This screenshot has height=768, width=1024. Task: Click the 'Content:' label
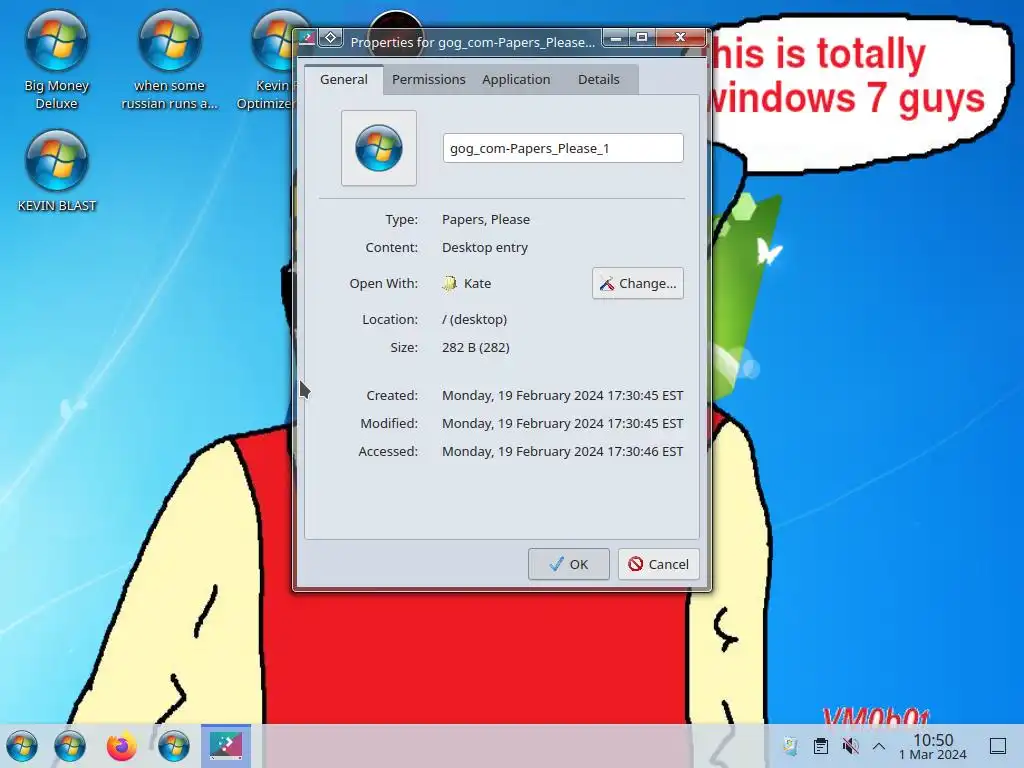coord(392,248)
